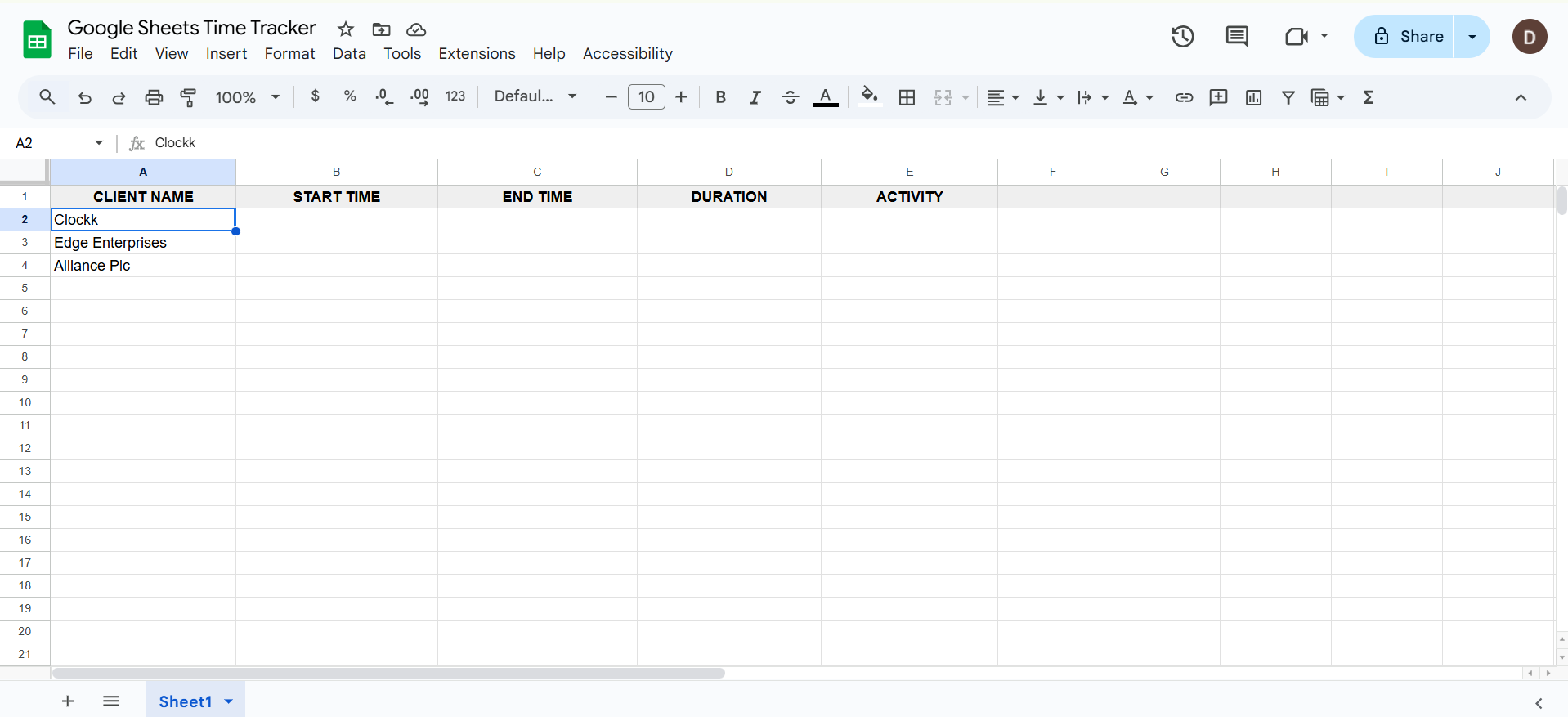Insert a link
Viewport: 1568px width, 717px height.
pyautogui.click(x=1184, y=97)
